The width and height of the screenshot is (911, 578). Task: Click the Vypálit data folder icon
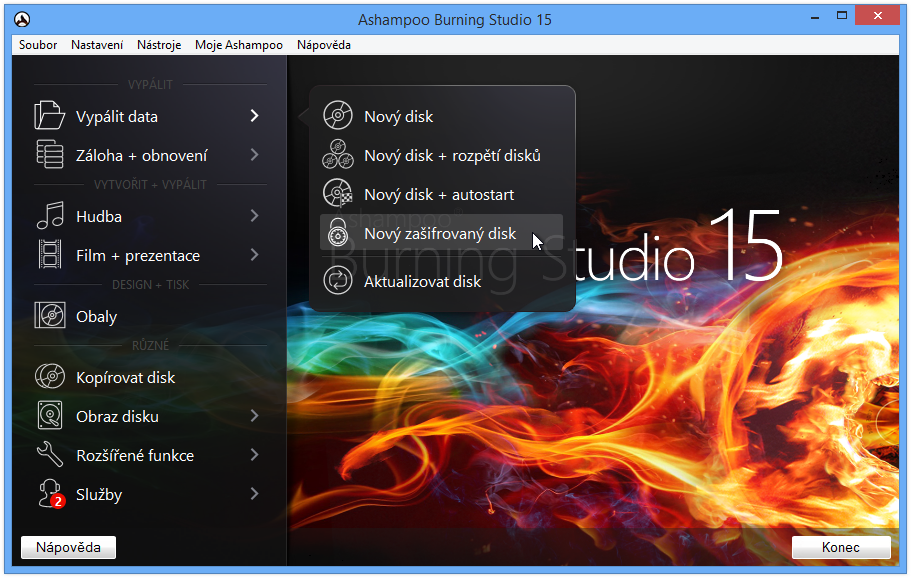(49, 115)
